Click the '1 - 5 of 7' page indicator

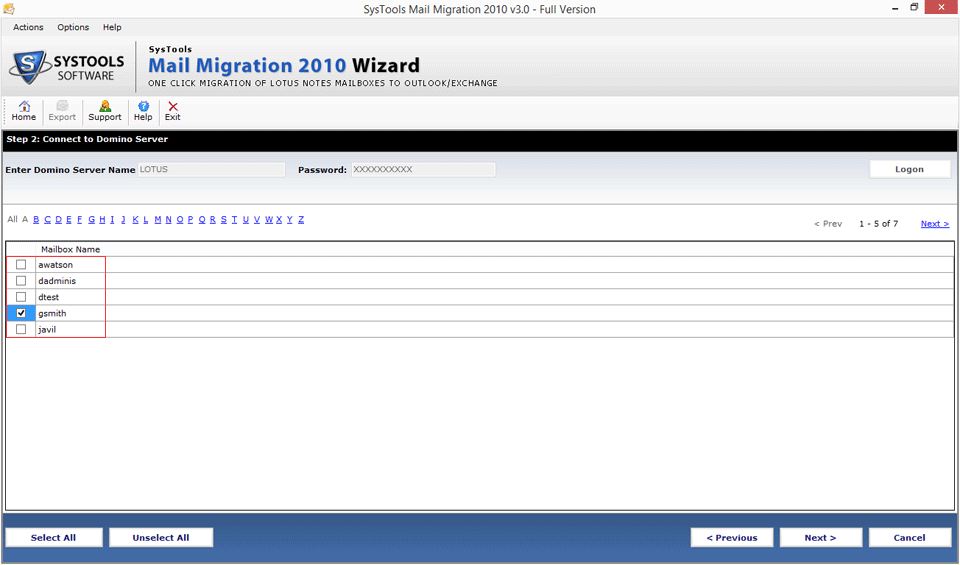click(879, 224)
